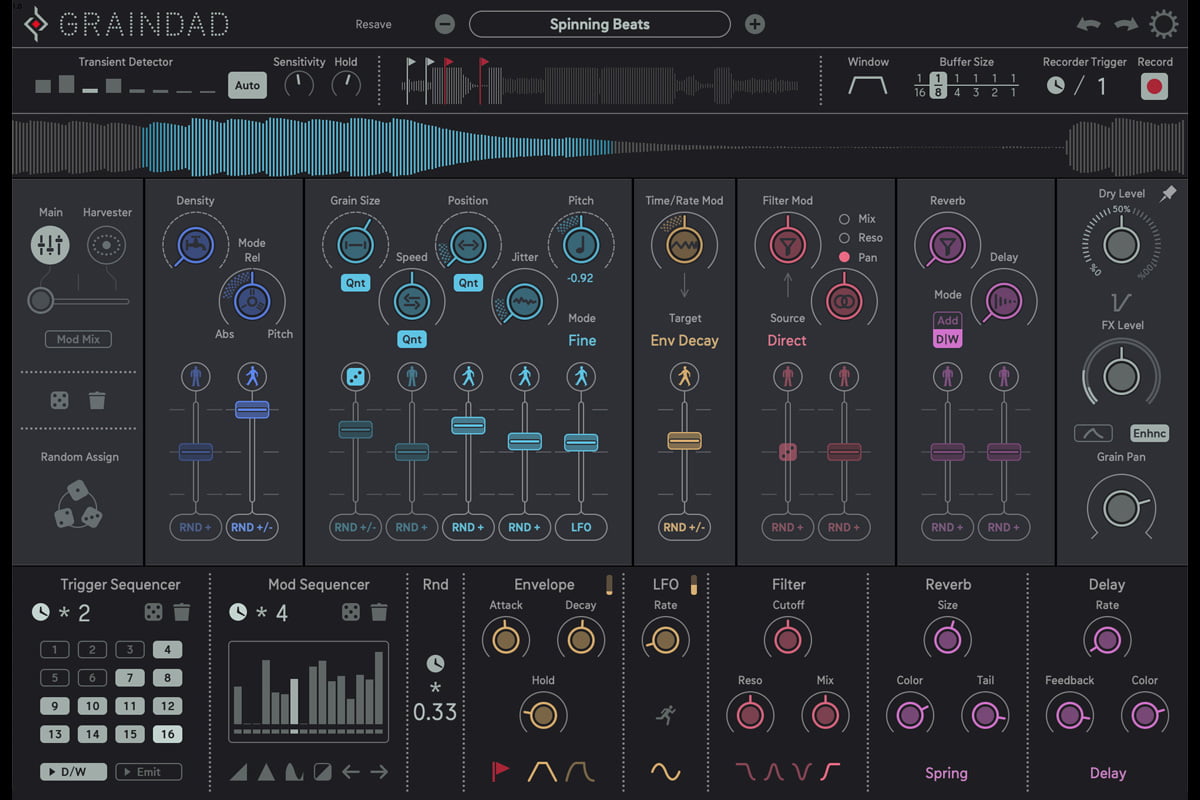
Task: Load next preset with plus button
Action: pos(755,24)
